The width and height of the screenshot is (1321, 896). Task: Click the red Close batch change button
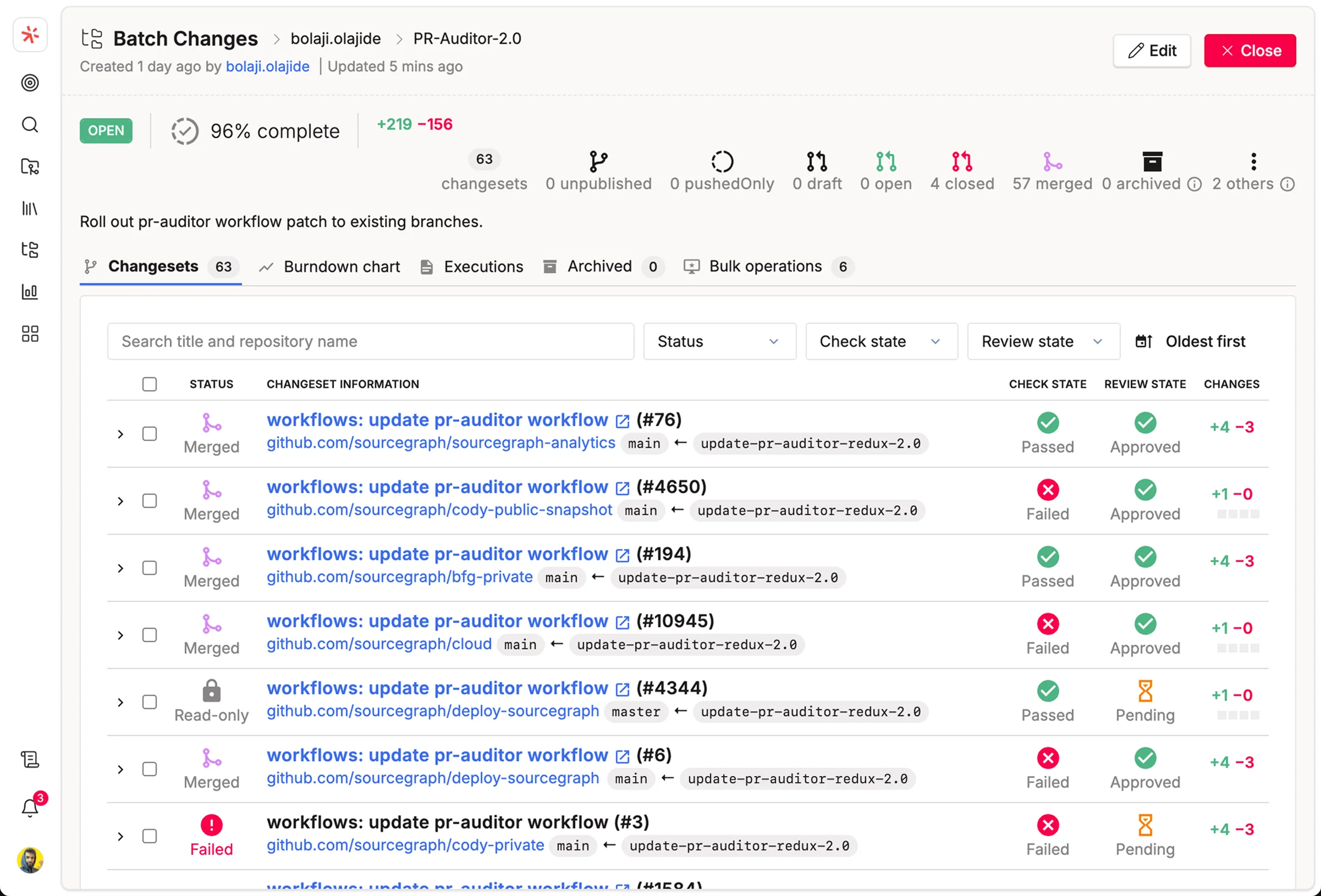coord(1250,51)
